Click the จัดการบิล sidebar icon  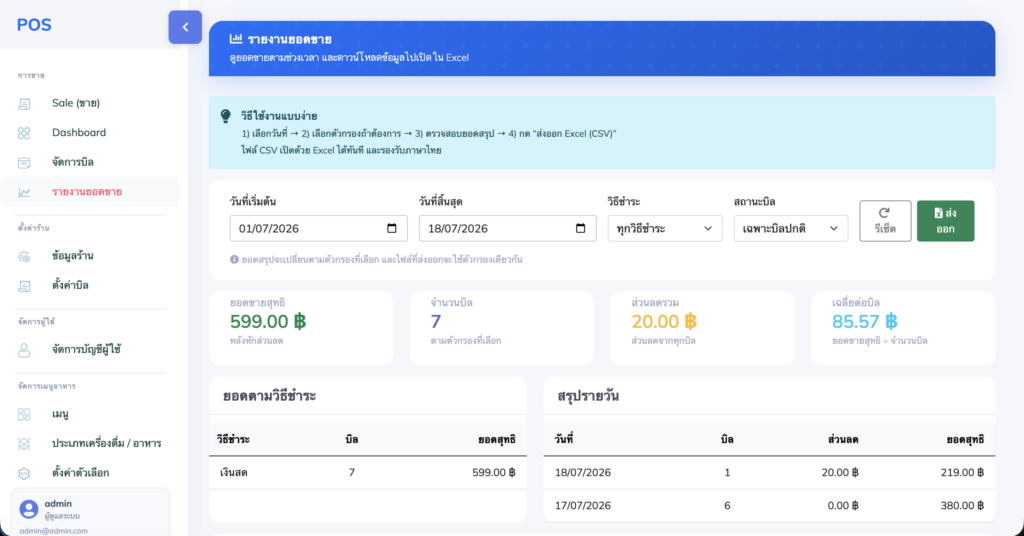click(24, 162)
